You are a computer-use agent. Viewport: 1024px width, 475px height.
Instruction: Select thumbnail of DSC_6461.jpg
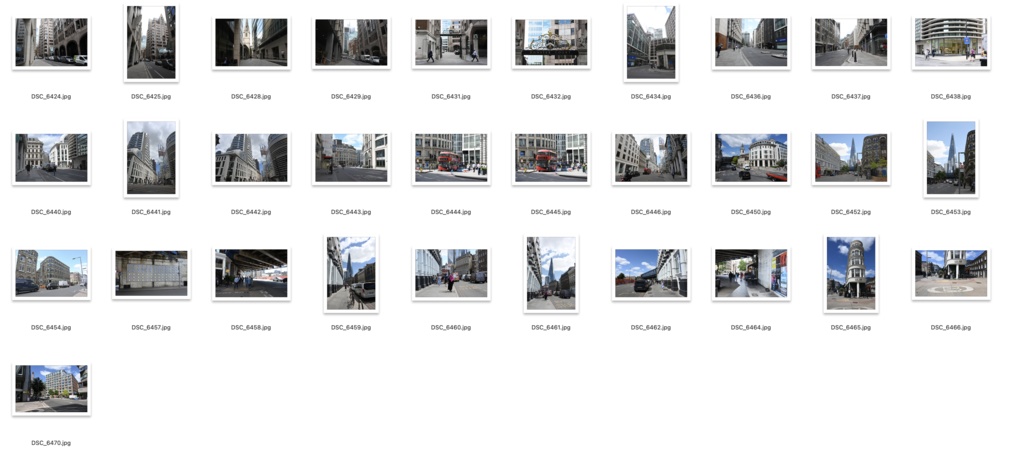pos(551,274)
